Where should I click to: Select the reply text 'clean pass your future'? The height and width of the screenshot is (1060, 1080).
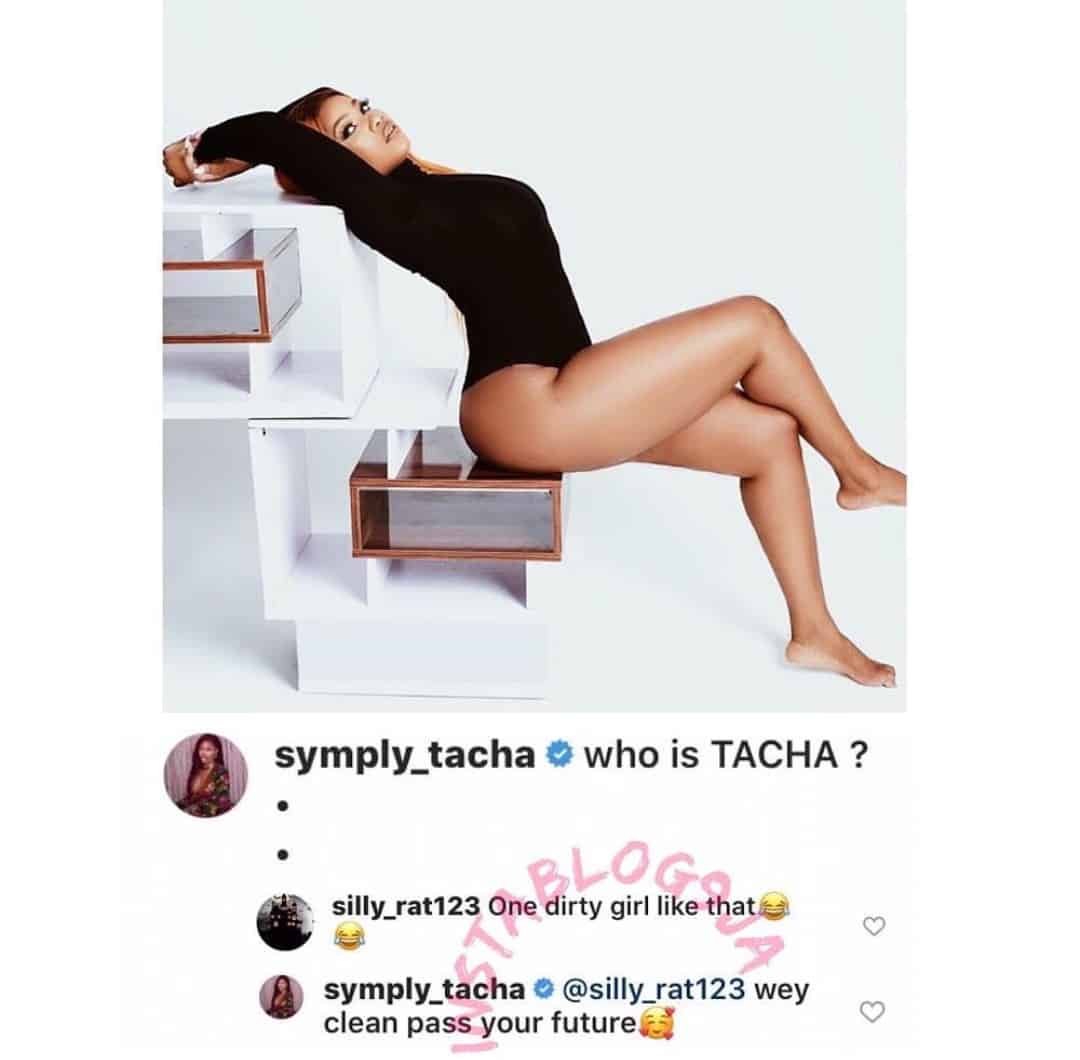[x=481, y=1023]
